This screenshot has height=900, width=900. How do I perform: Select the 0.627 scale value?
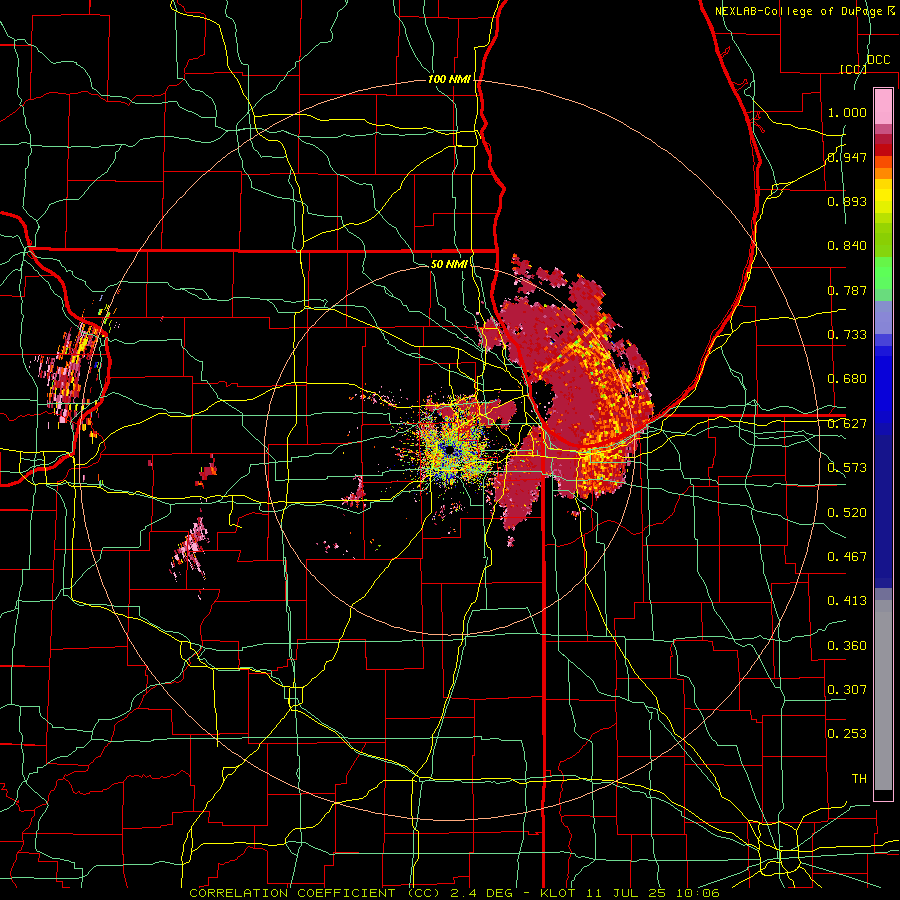pos(847,424)
